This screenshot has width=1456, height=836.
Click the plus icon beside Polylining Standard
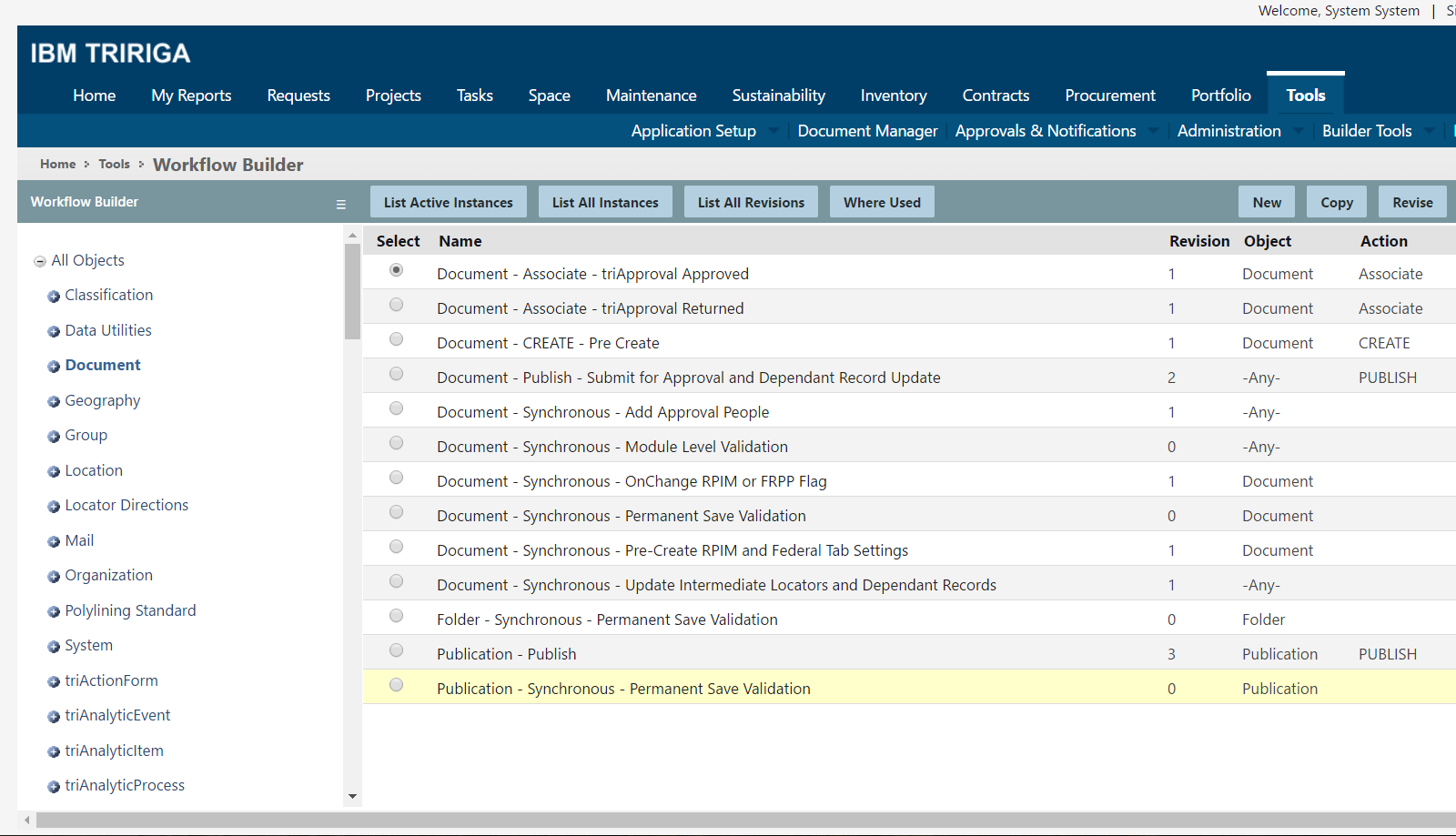click(x=54, y=612)
